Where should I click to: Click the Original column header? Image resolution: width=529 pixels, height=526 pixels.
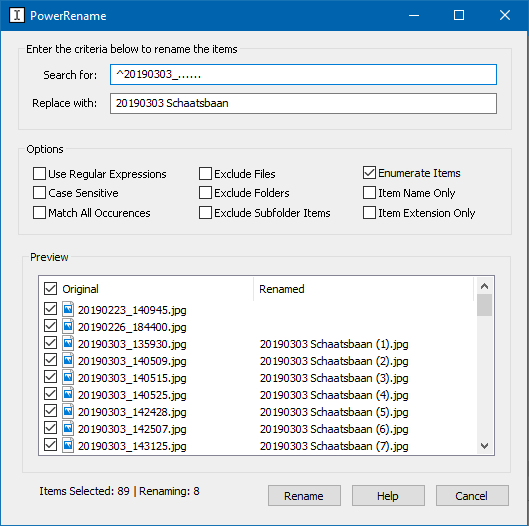(80, 289)
